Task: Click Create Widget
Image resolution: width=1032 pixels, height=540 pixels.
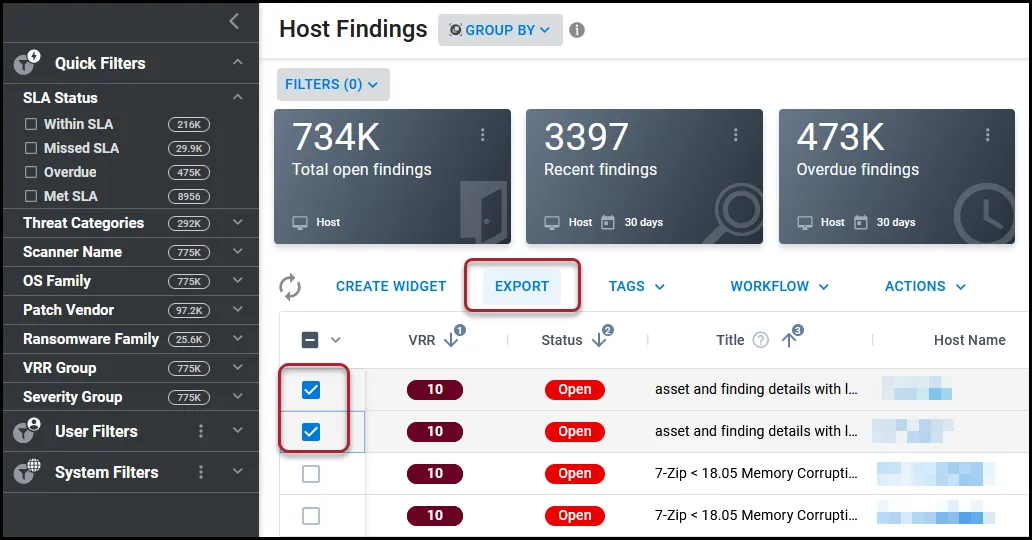Action: point(391,286)
